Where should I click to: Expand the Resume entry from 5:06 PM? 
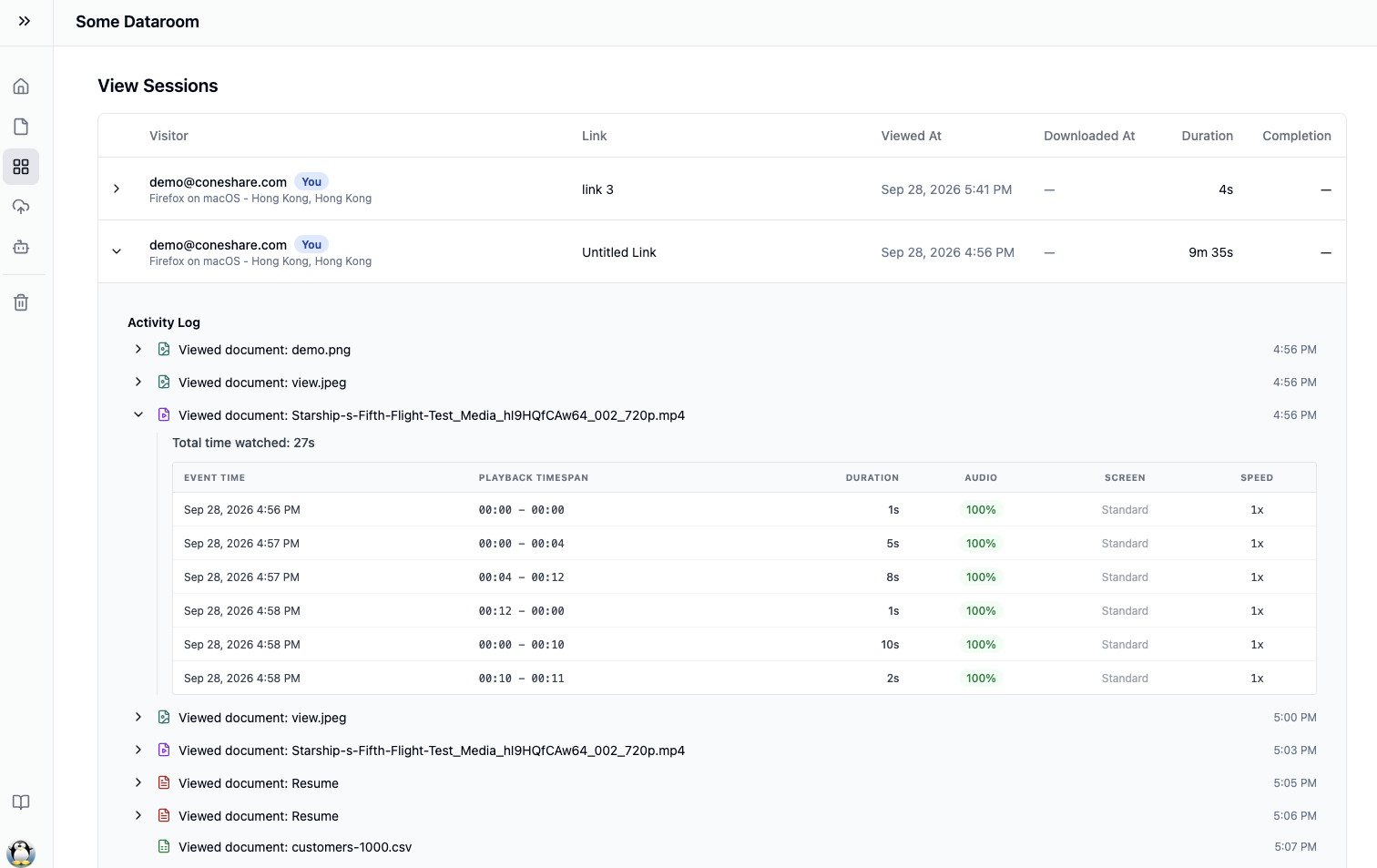point(138,816)
